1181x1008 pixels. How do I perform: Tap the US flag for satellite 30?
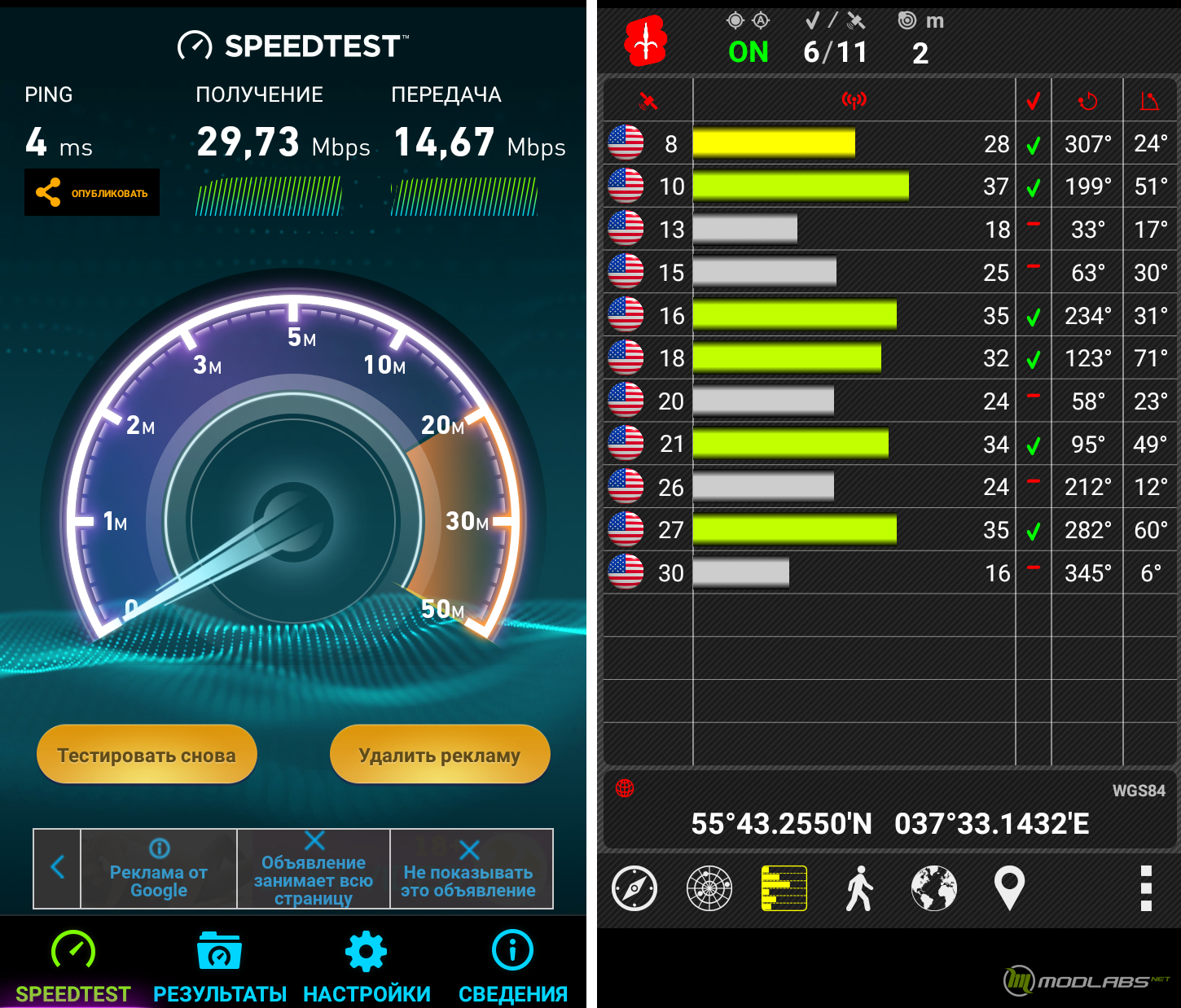[626, 572]
